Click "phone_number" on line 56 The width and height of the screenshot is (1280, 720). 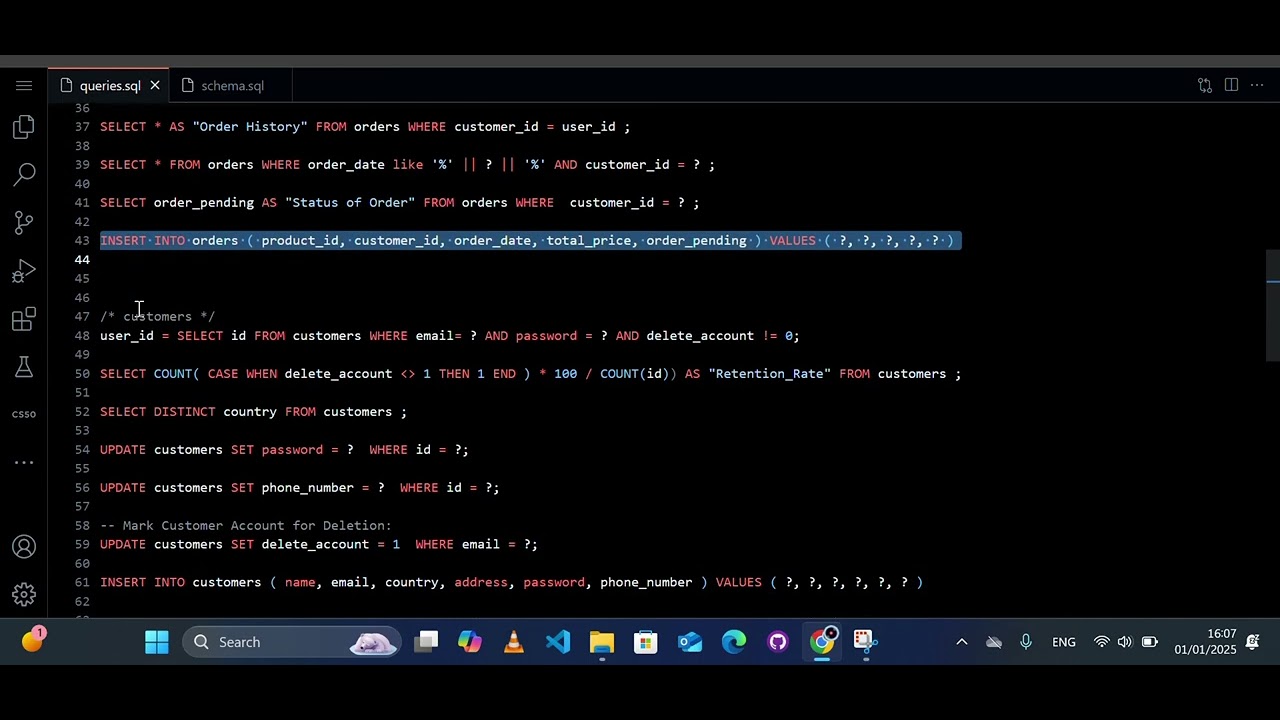pyautogui.click(x=308, y=488)
